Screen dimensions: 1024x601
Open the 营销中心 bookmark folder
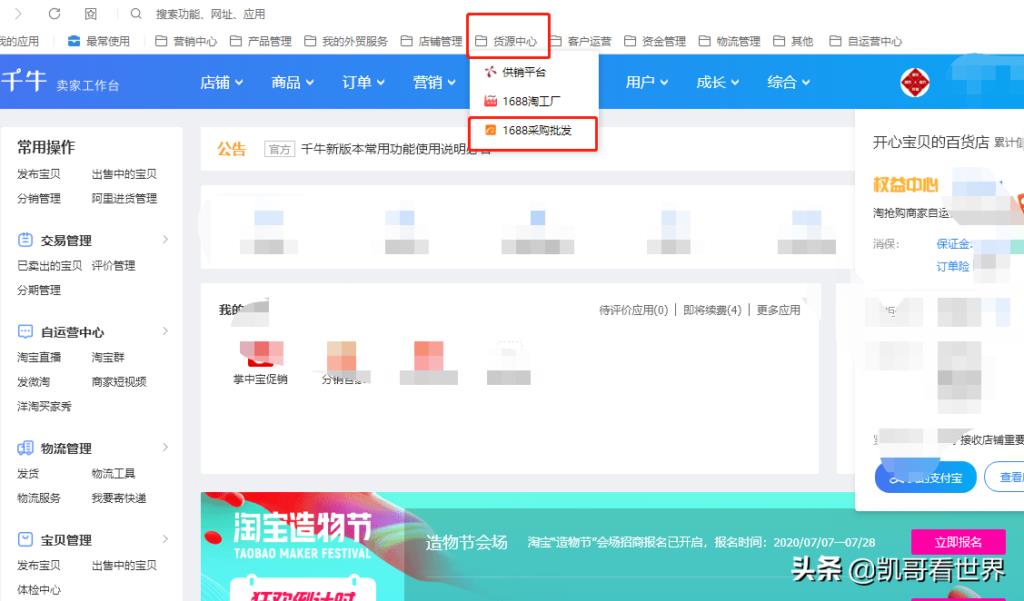click(x=186, y=41)
